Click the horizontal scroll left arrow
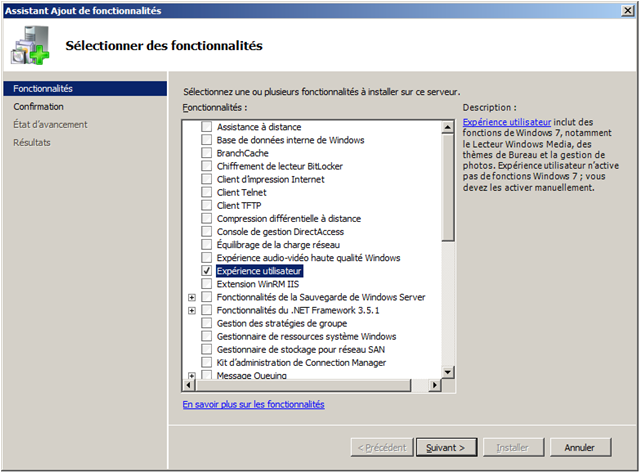Viewport: 642px width, 474px height. 189,385
